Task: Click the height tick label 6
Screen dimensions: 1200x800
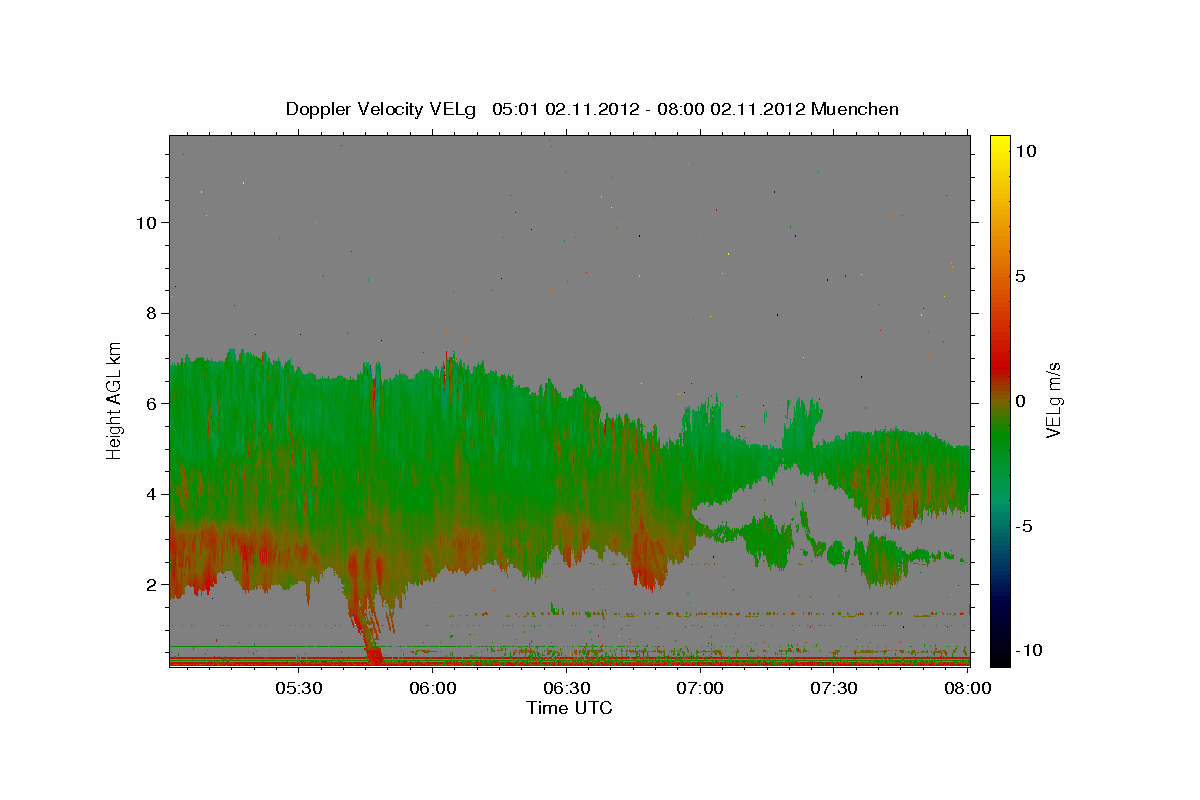Action: tap(152, 403)
